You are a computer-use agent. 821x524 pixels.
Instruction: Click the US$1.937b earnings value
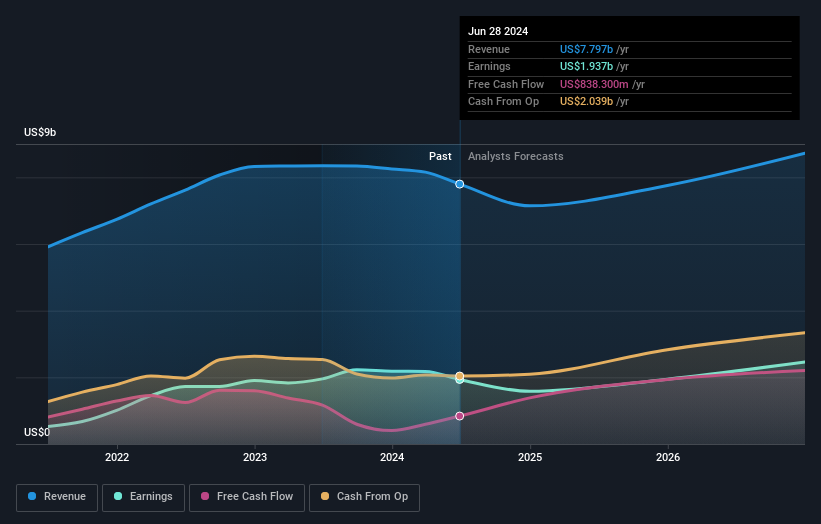click(x=586, y=66)
